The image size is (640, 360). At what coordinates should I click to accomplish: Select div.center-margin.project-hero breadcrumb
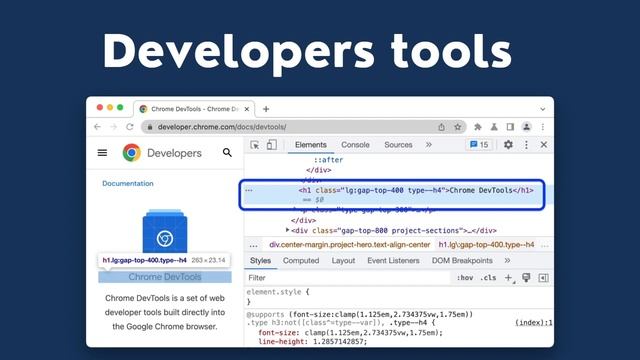pos(349,244)
